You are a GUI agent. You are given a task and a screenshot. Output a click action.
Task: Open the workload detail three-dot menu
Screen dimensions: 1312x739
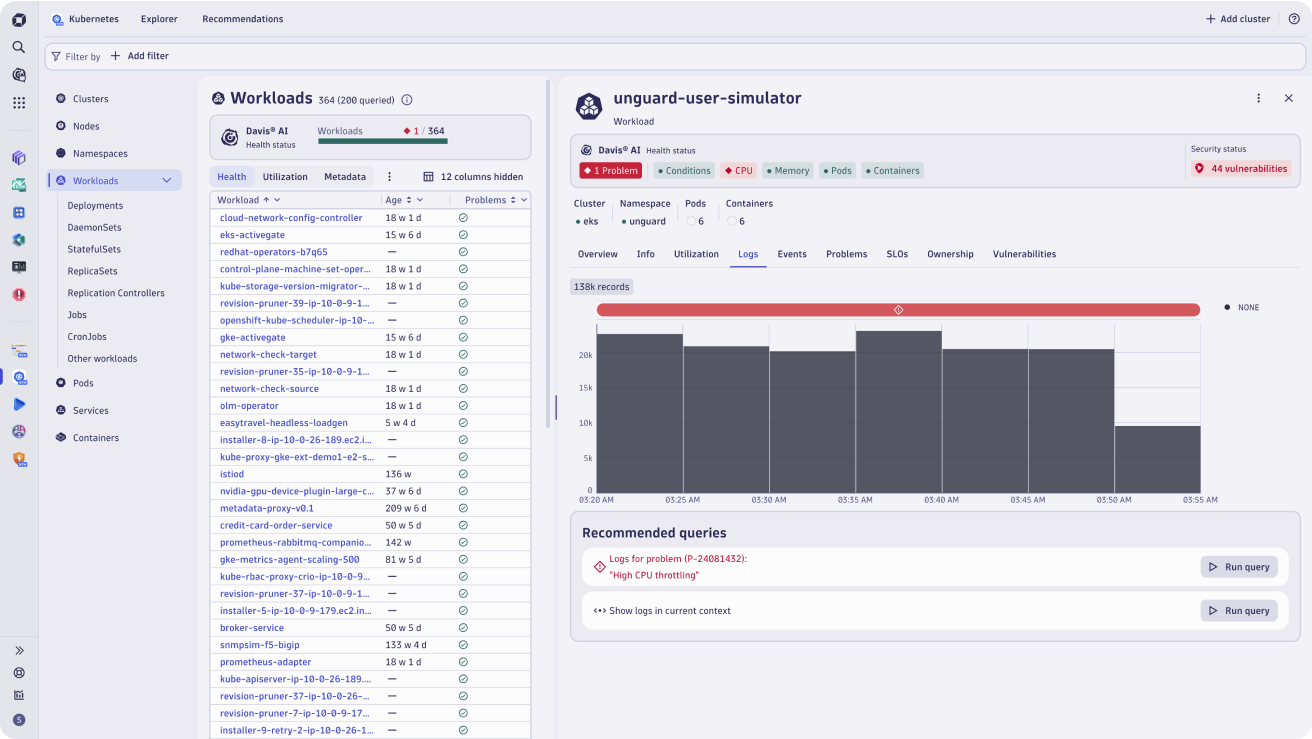point(1259,98)
